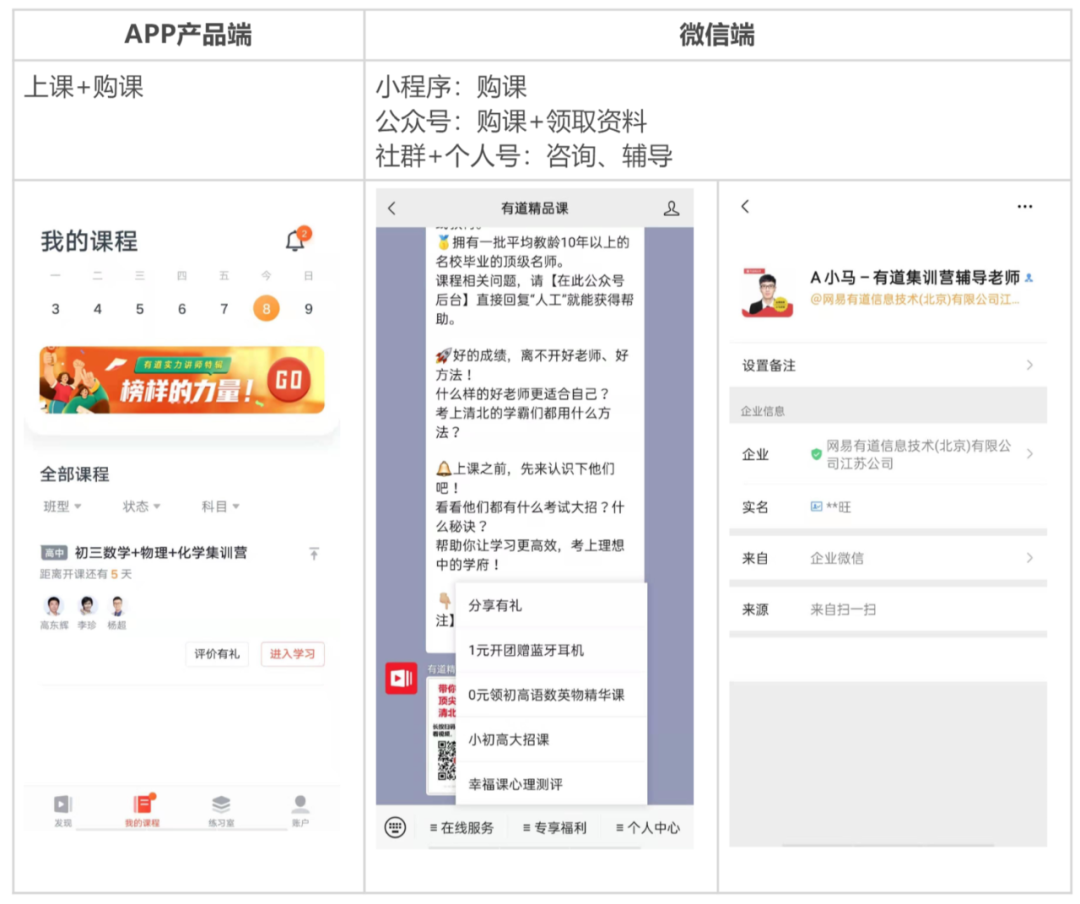This screenshot has height=904, width=1080.
Task: Click the 进入学习 button
Action: tap(293, 654)
